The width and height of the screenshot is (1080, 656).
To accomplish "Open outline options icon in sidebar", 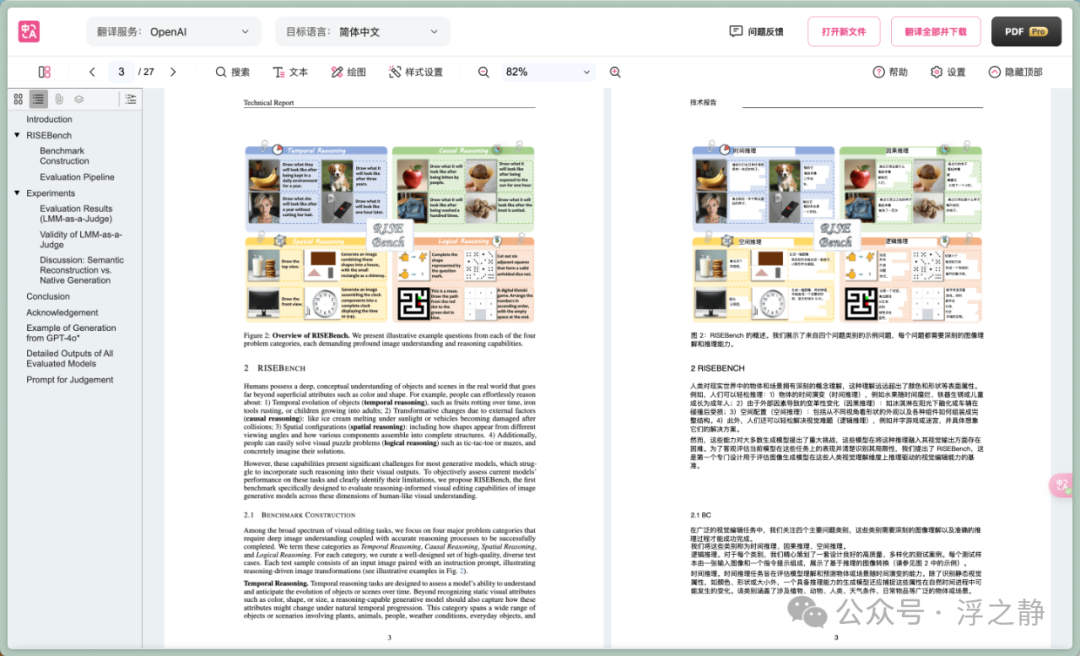I will click(131, 99).
